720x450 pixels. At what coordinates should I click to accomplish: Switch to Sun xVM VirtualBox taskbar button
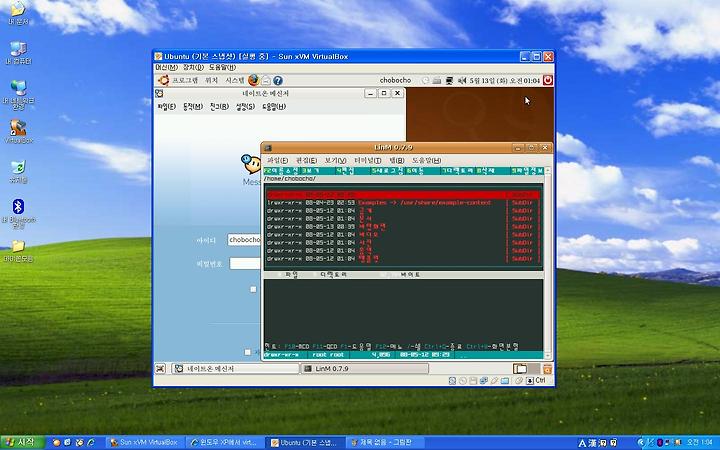point(145,442)
